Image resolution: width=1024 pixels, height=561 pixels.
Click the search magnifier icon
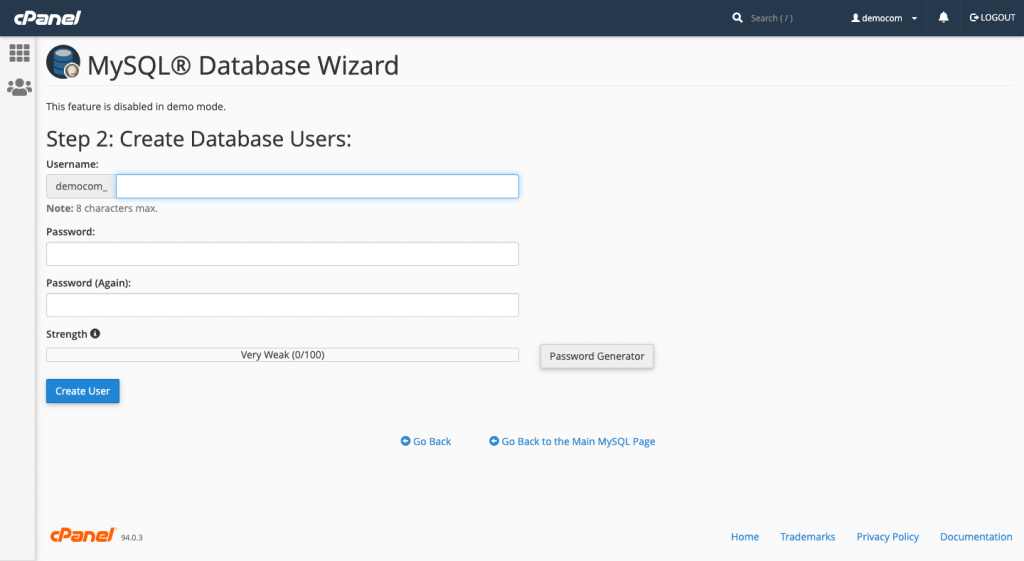click(737, 18)
